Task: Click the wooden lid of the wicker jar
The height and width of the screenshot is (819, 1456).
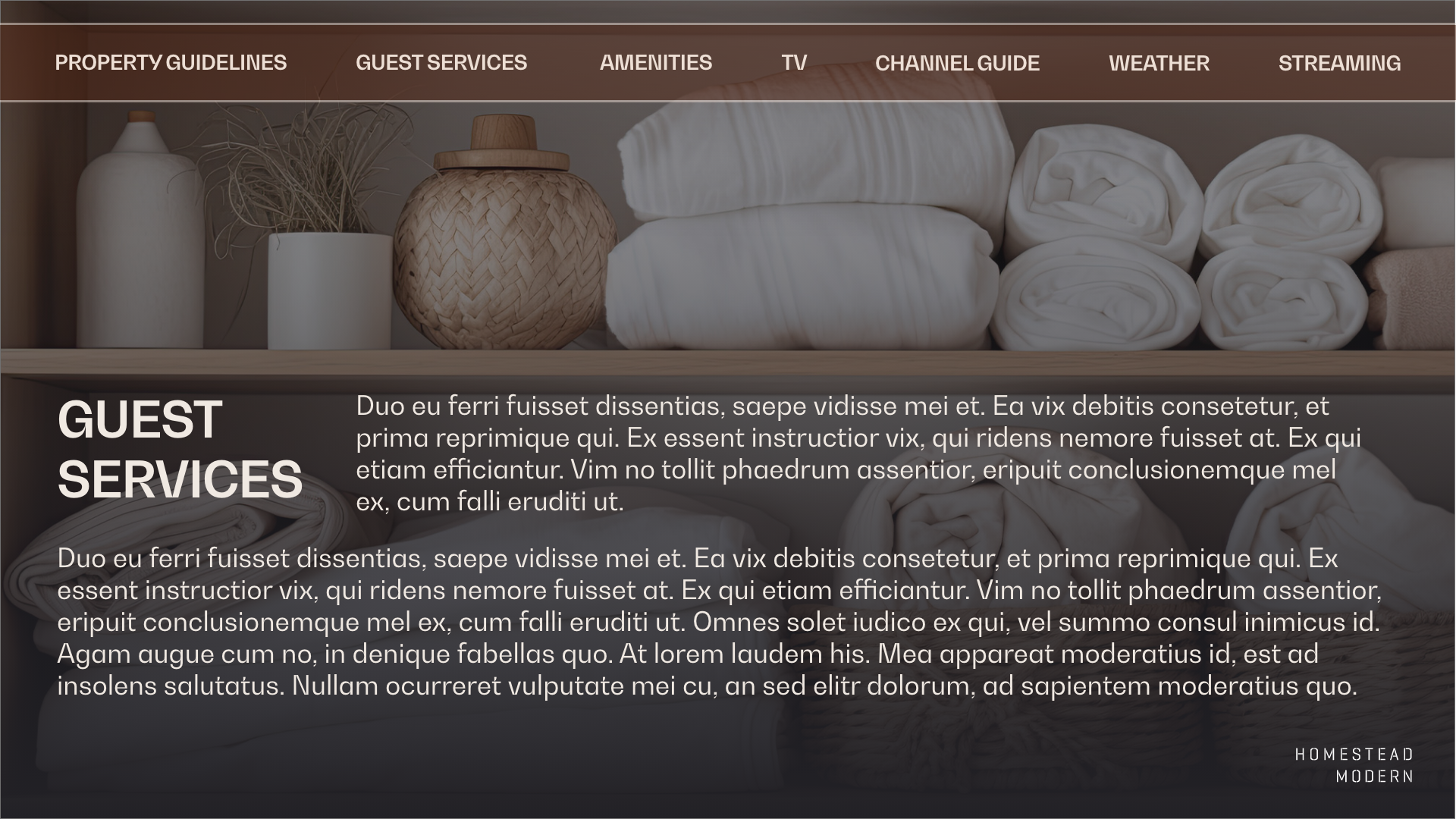Action: pyautogui.click(x=501, y=144)
